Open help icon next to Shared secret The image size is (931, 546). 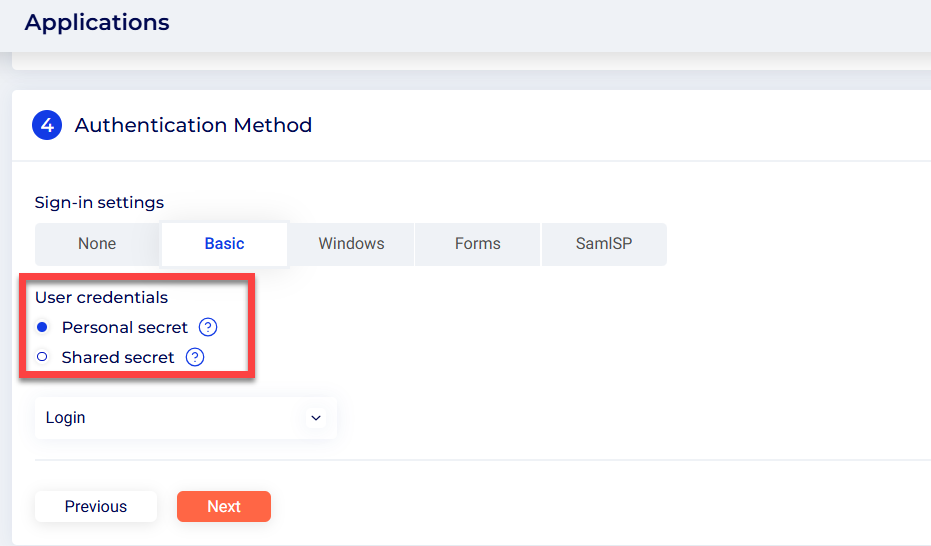tap(195, 357)
